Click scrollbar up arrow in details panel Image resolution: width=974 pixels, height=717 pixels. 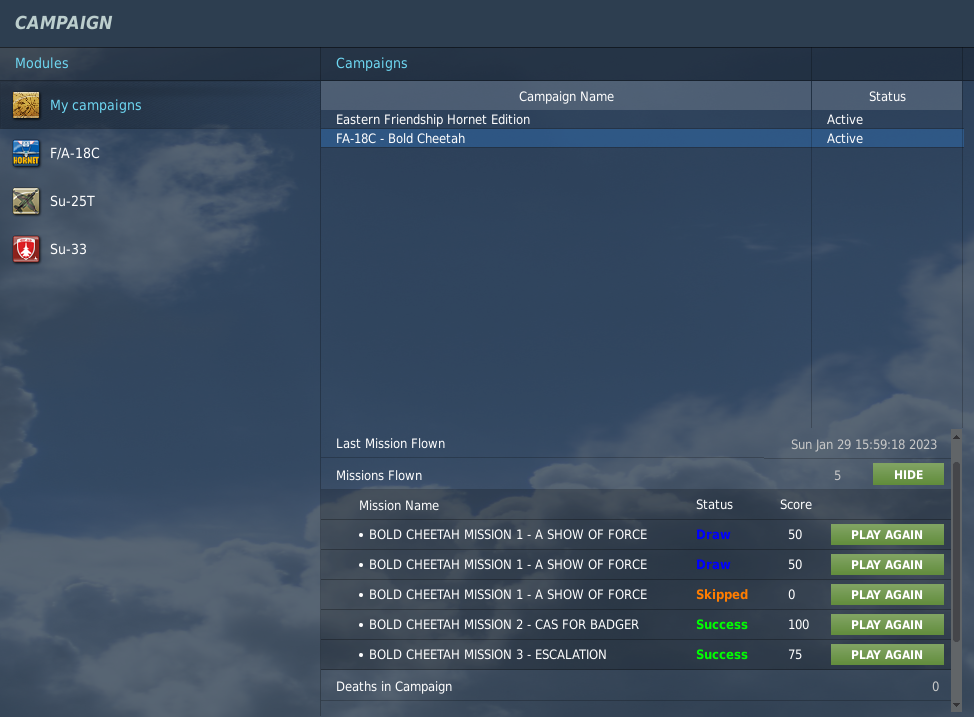957,437
